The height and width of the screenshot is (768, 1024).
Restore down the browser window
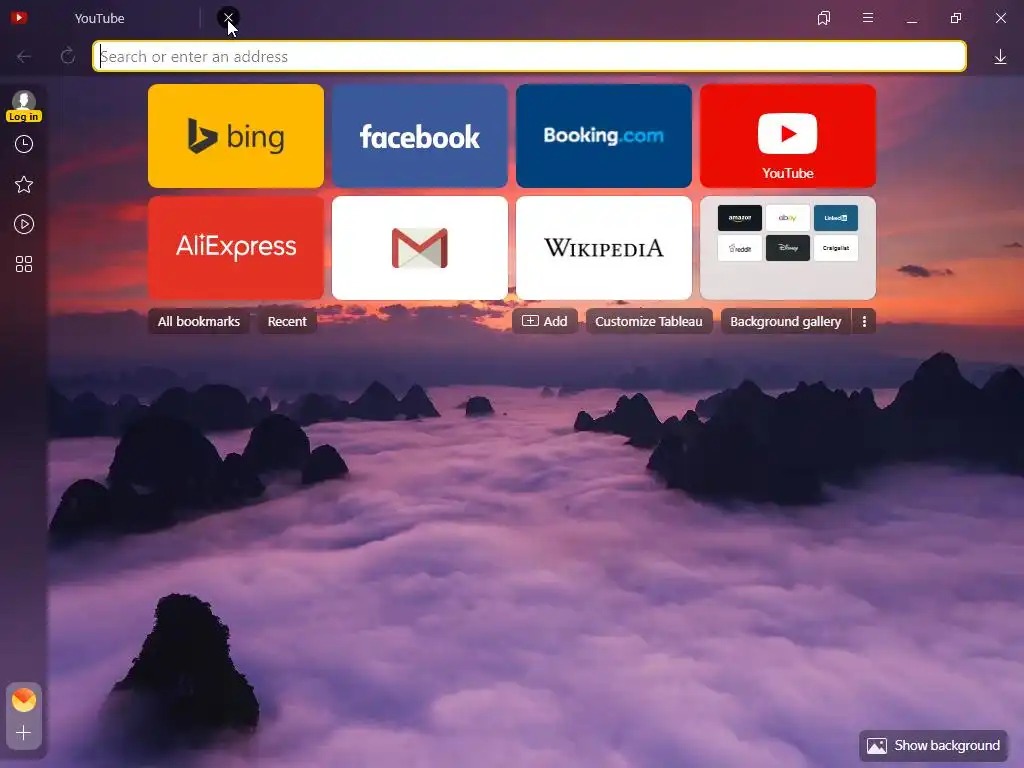coord(955,18)
